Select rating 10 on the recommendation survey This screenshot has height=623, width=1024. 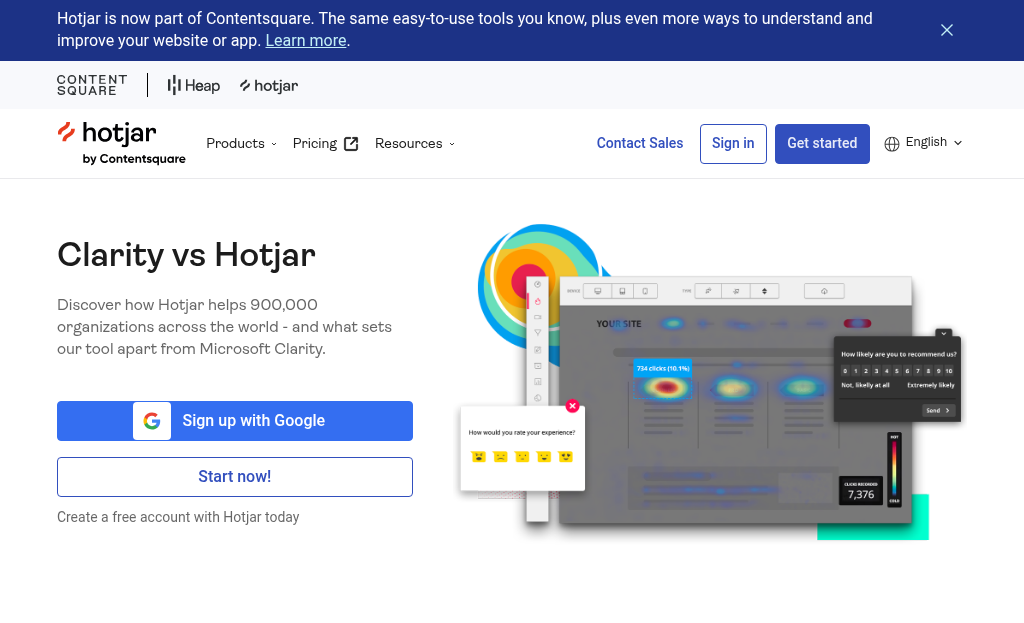click(x=949, y=371)
